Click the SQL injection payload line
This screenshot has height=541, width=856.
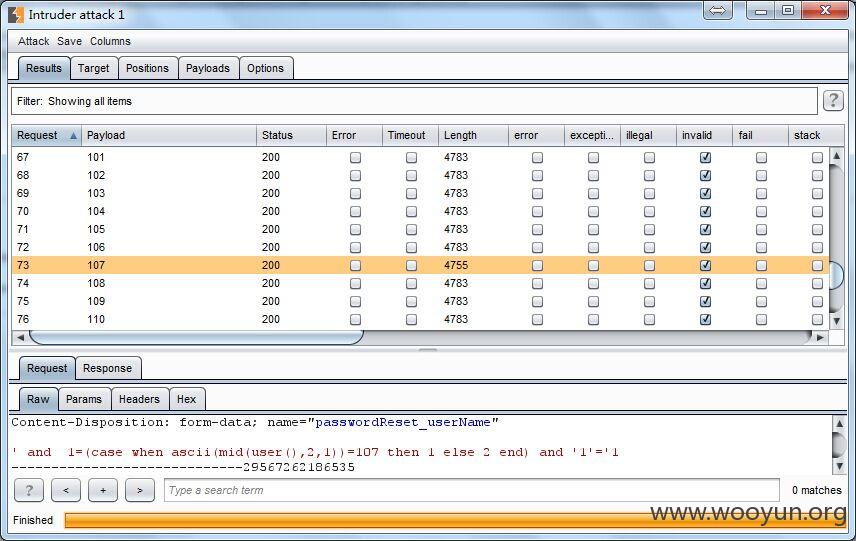pyautogui.click(x=315, y=453)
